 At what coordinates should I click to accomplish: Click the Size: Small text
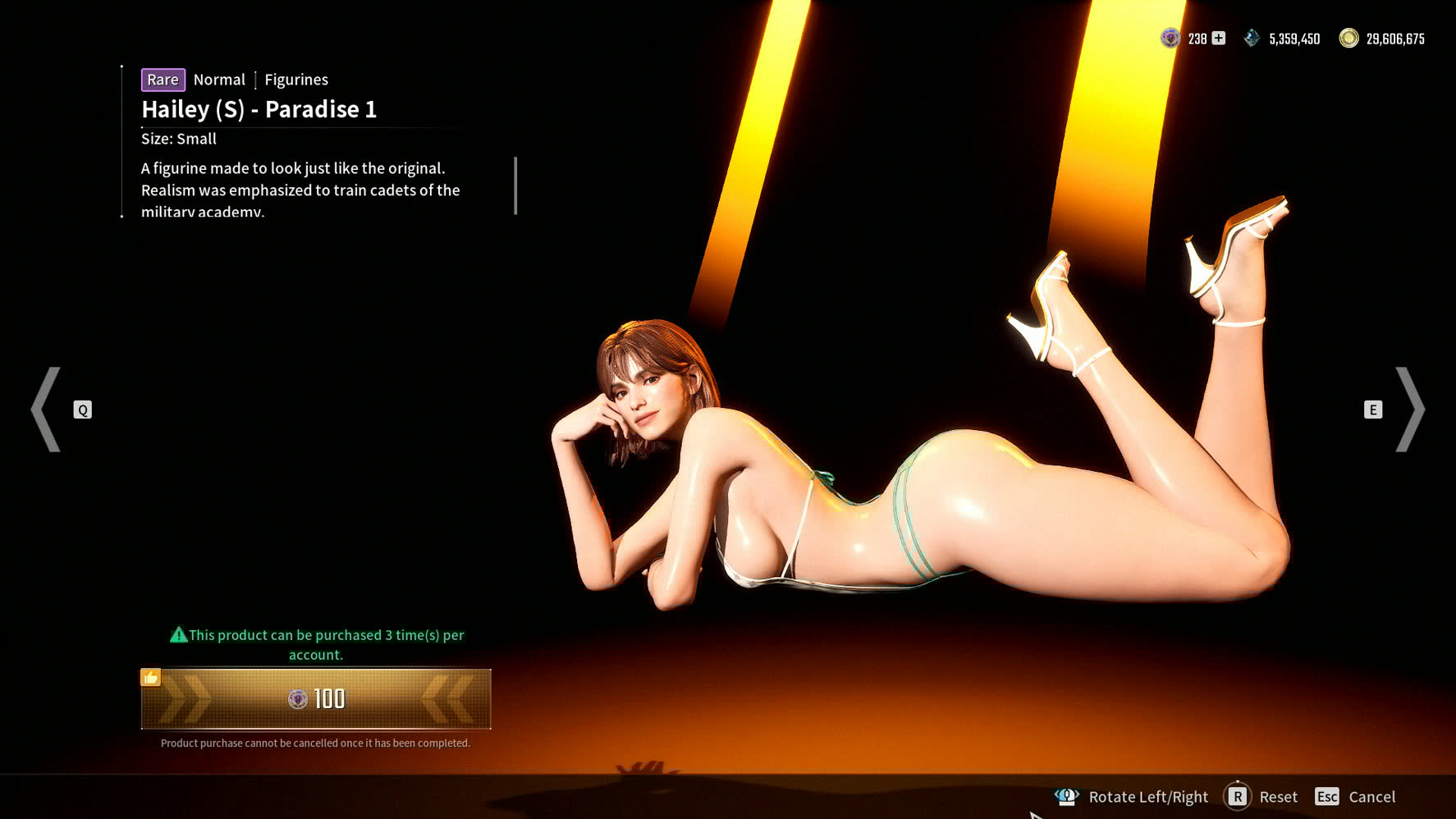tap(179, 139)
